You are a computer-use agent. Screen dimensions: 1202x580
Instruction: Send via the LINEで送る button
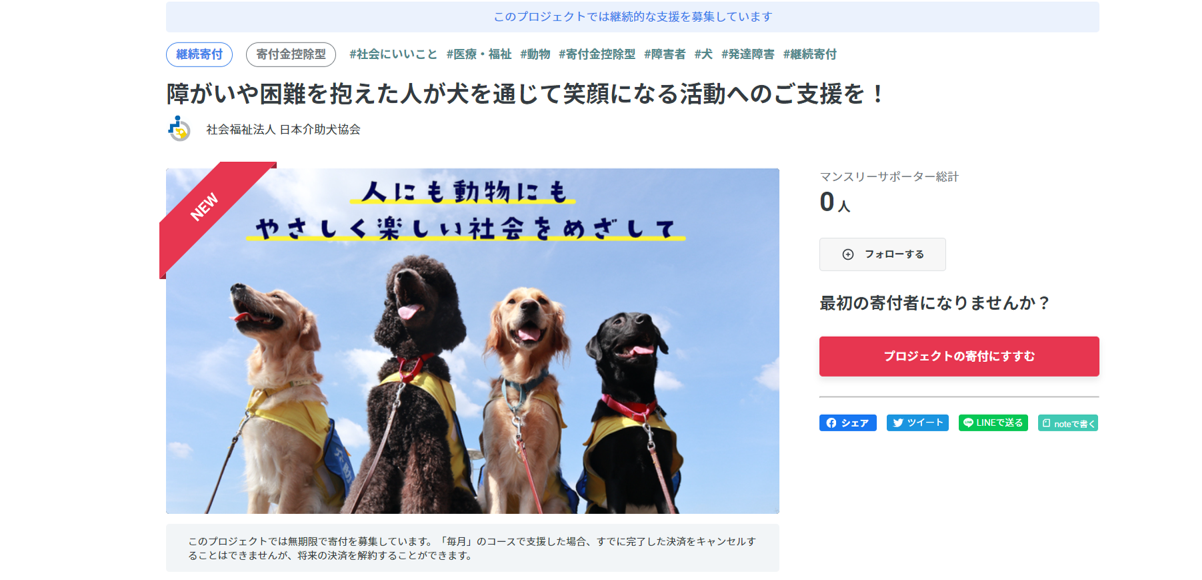(993, 423)
